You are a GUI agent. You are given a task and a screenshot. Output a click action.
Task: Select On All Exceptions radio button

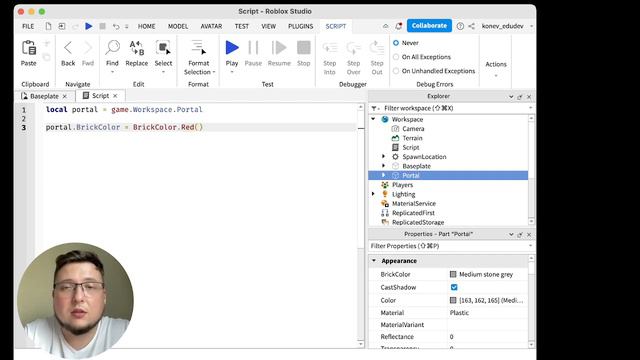coord(396,57)
